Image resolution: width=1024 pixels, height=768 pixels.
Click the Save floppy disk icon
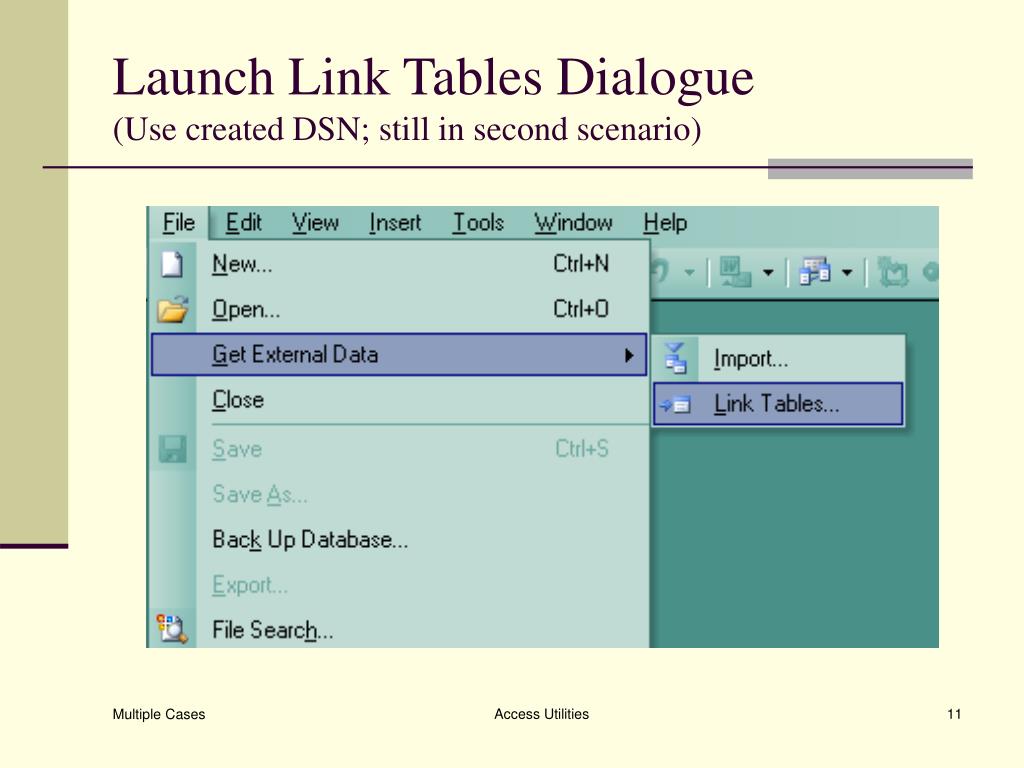172,449
